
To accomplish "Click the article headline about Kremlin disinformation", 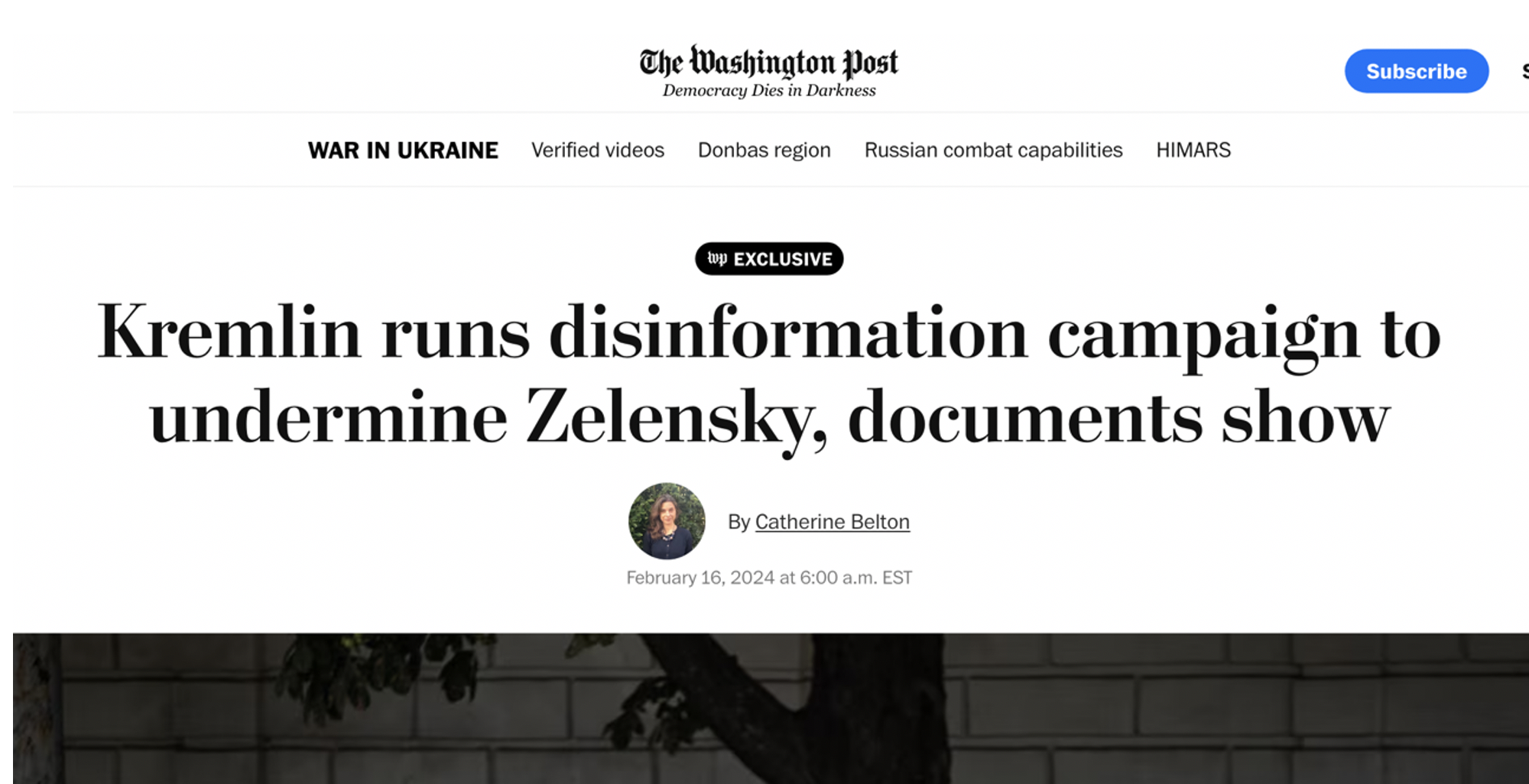I will click(x=769, y=374).
